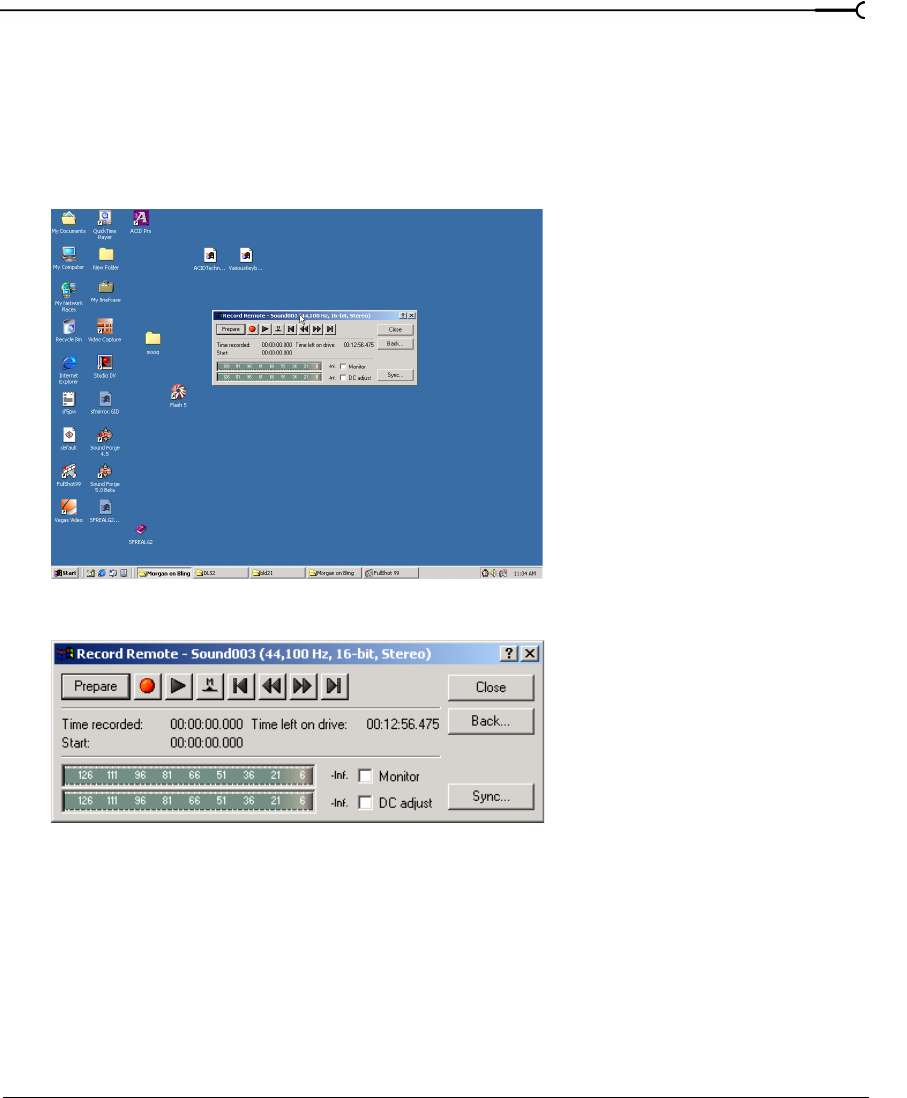Select ACIDTechn... file icon on desktop
This screenshot has height=1098, width=907.
209,259
